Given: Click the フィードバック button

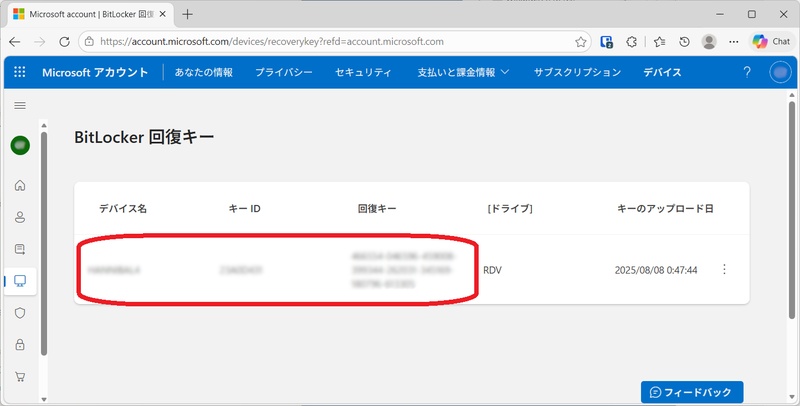Looking at the screenshot, I should click(x=692, y=392).
